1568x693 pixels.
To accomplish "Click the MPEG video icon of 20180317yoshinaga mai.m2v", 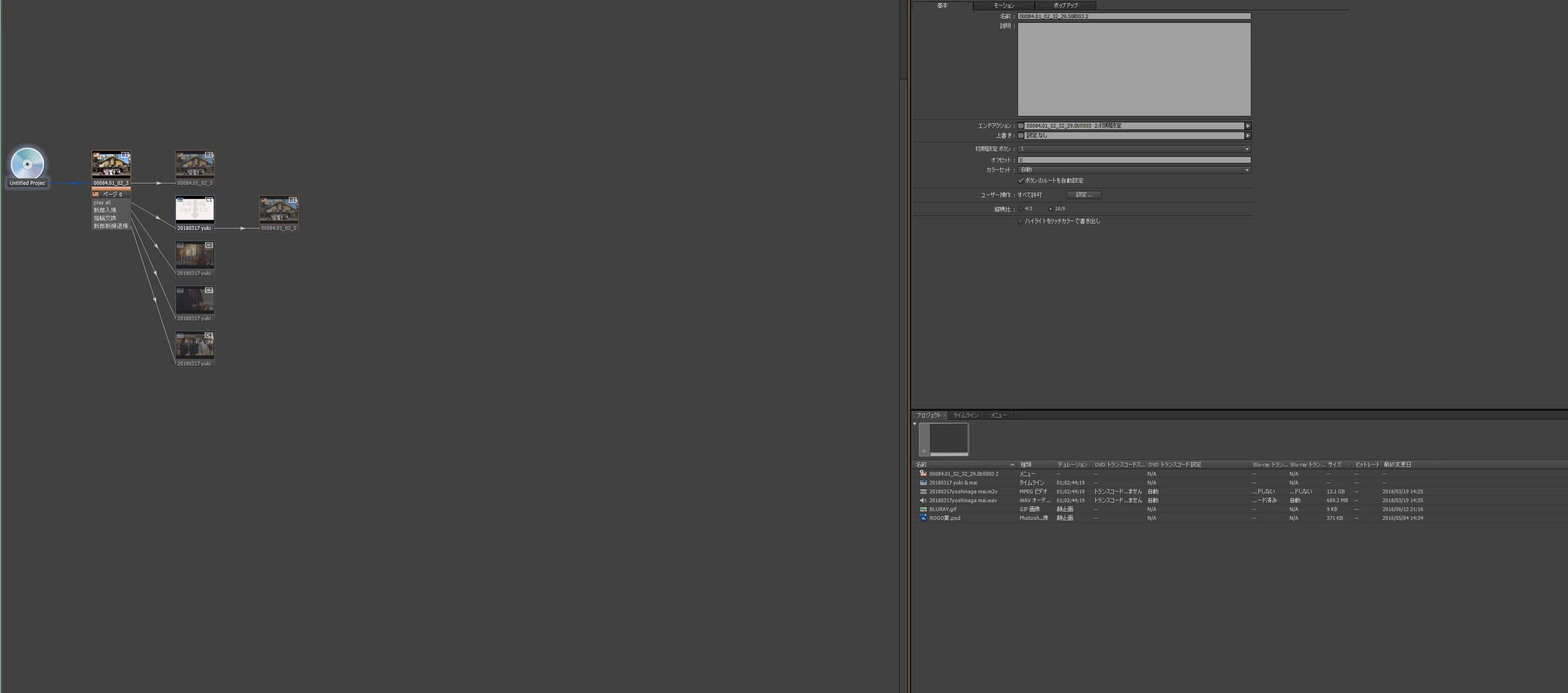I will coord(923,491).
